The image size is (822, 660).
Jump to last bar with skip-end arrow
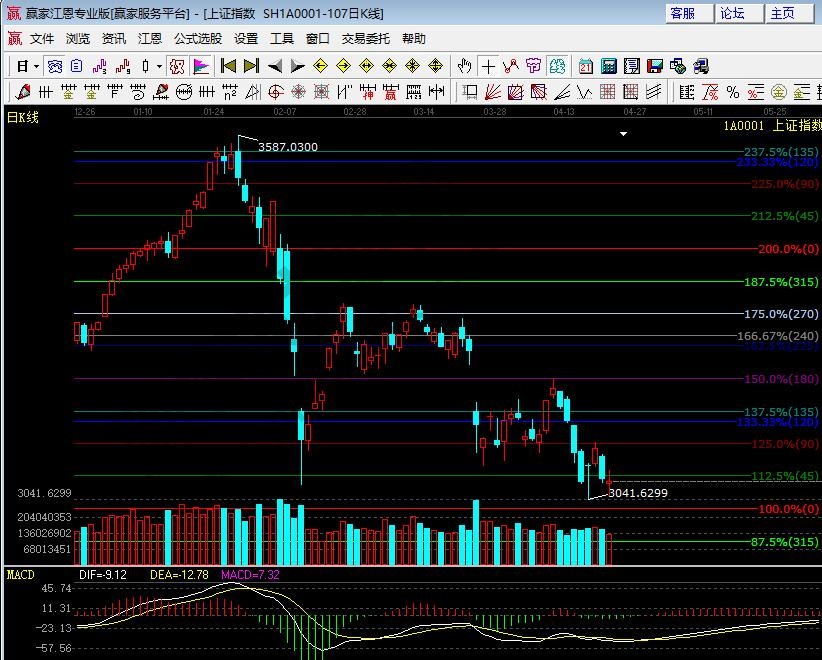[251, 66]
